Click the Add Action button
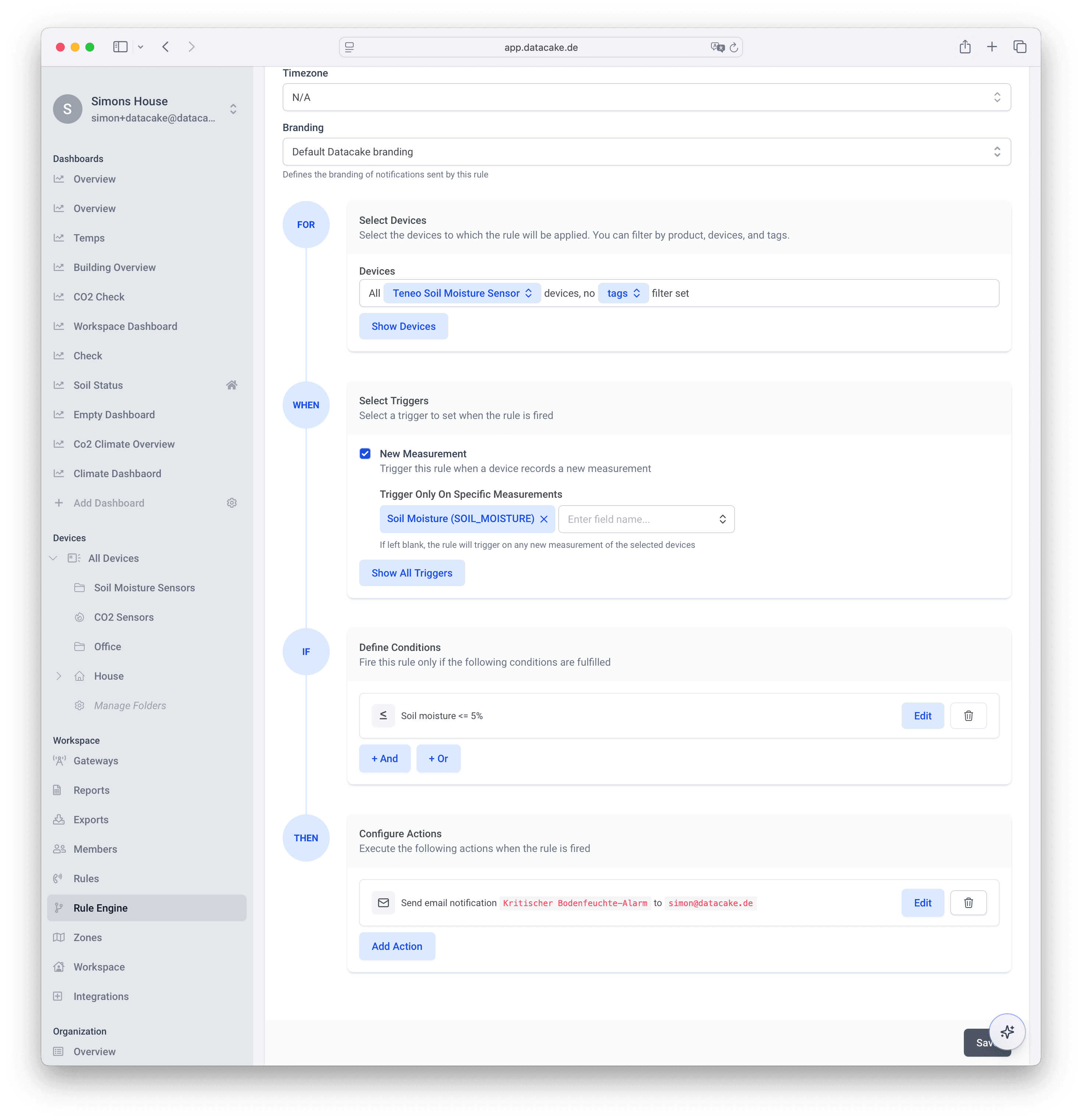Screen dimensions: 1082x1120 tap(396, 946)
